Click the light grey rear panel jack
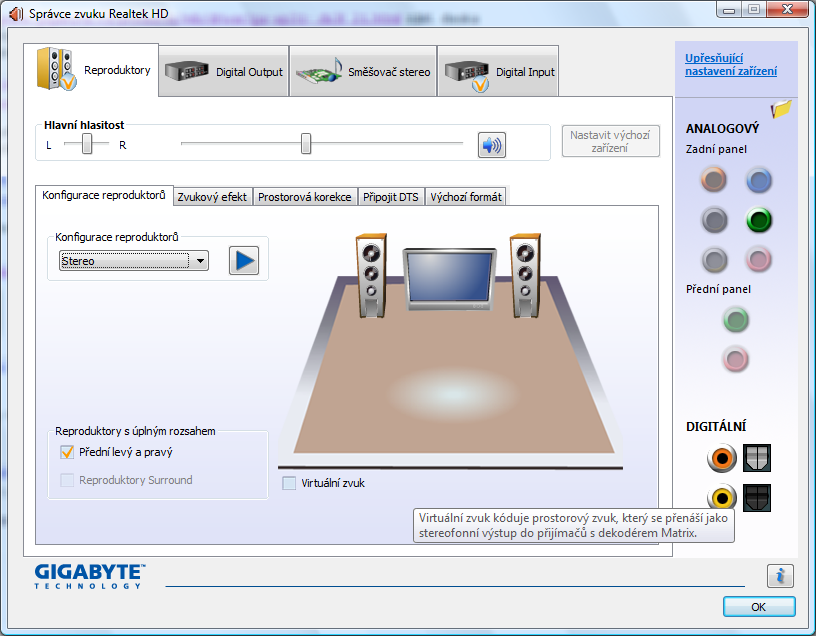The height and width of the screenshot is (636, 816). [x=714, y=259]
